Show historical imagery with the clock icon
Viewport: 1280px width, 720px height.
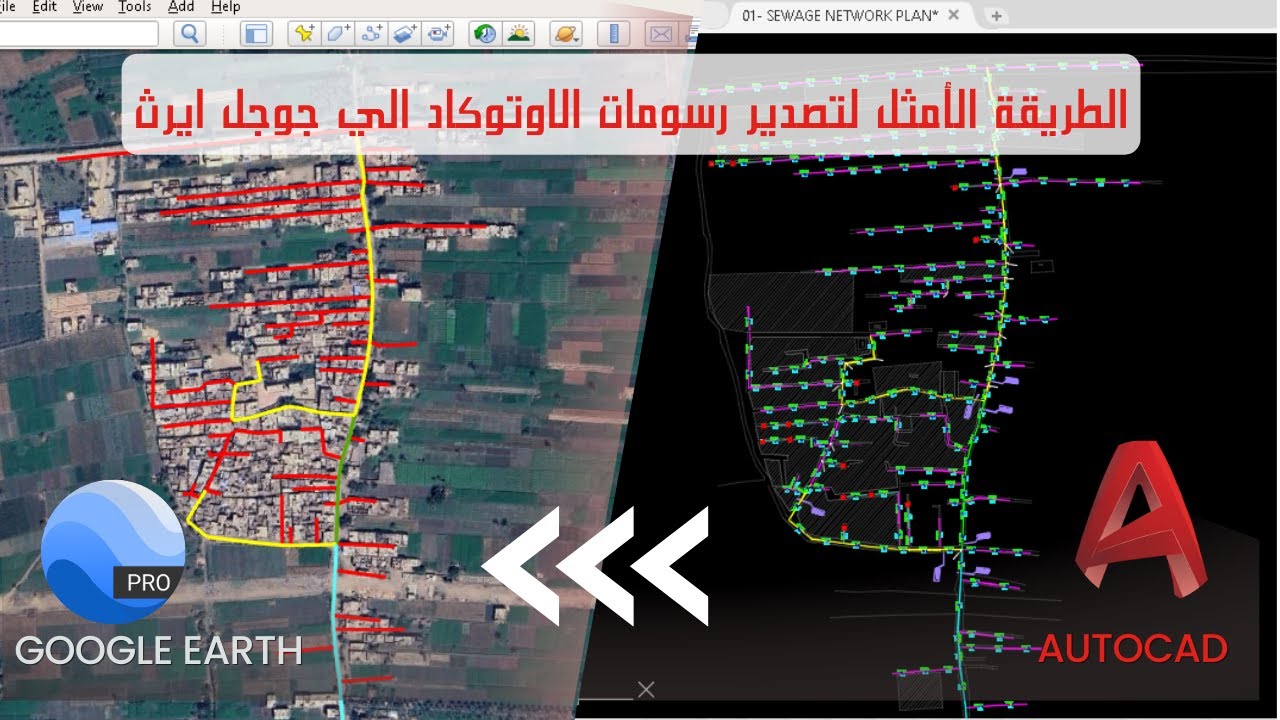[x=485, y=34]
